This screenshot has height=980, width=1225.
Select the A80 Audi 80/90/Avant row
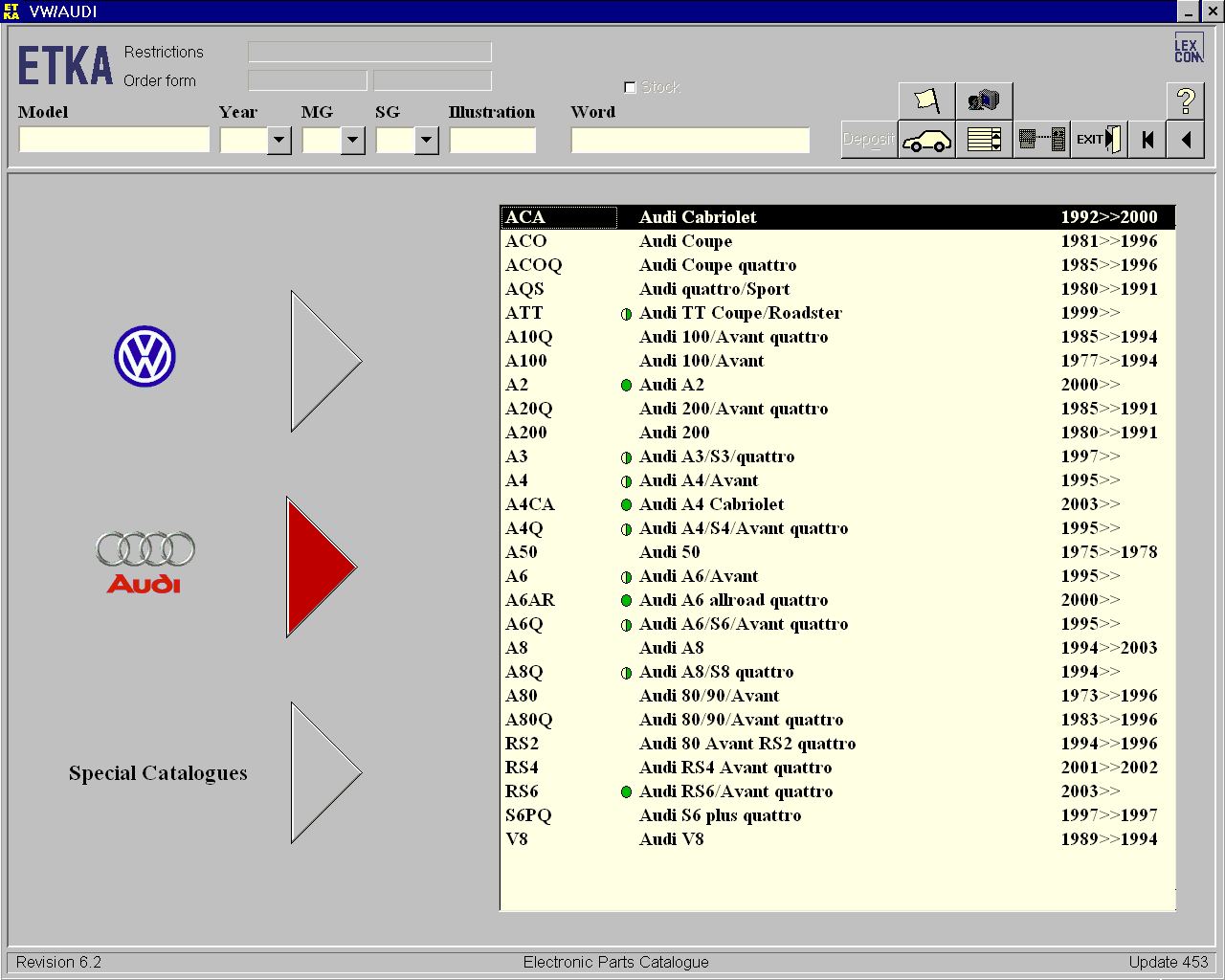(837, 696)
